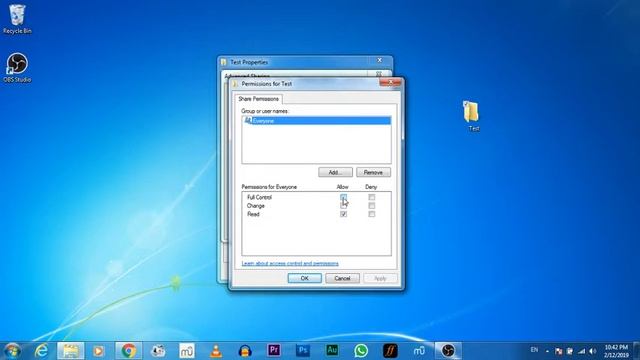Screen dimensions: 640x360
Task: Click the Add... button
Action: click(335, 172)
